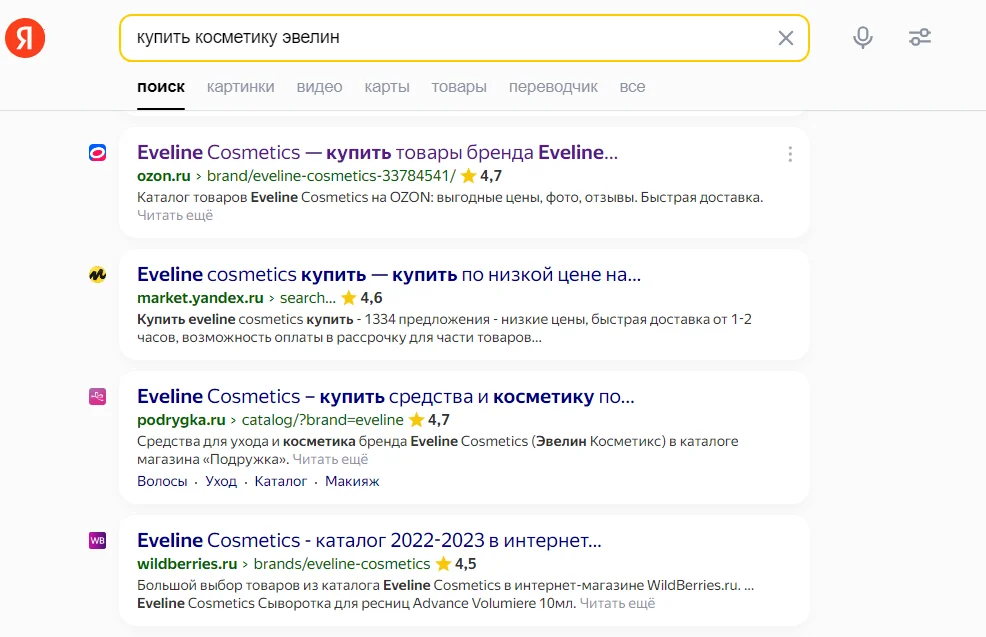Screen dimensions: 986x637
Task: Switch to the картинки tab
Action: coord(240,87)
